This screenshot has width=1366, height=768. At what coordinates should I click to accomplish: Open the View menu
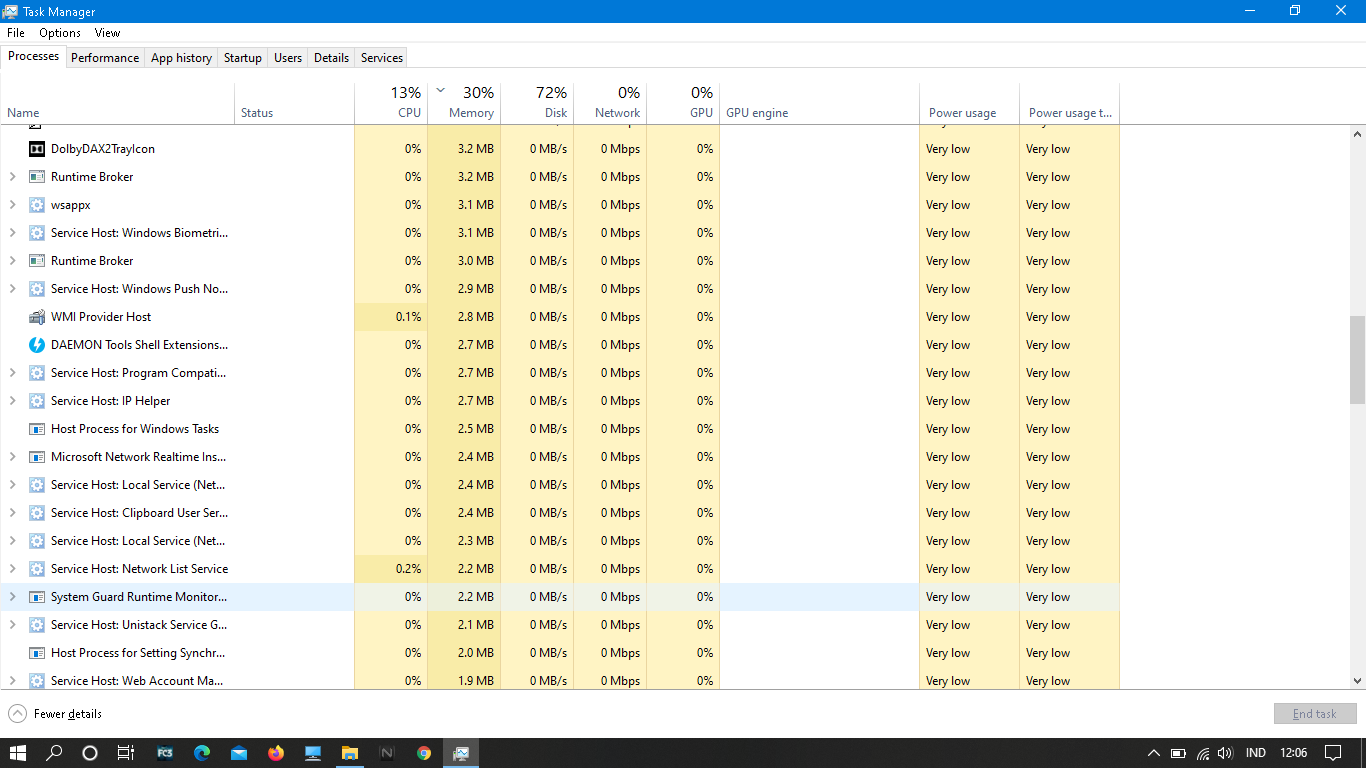coord(108,33)
